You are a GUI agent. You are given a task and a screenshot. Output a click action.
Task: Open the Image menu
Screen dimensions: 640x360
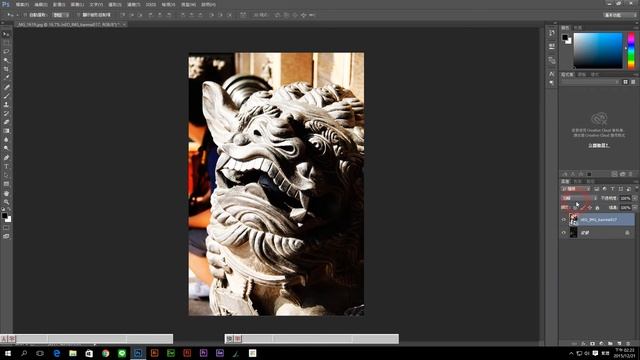point(59,4)
